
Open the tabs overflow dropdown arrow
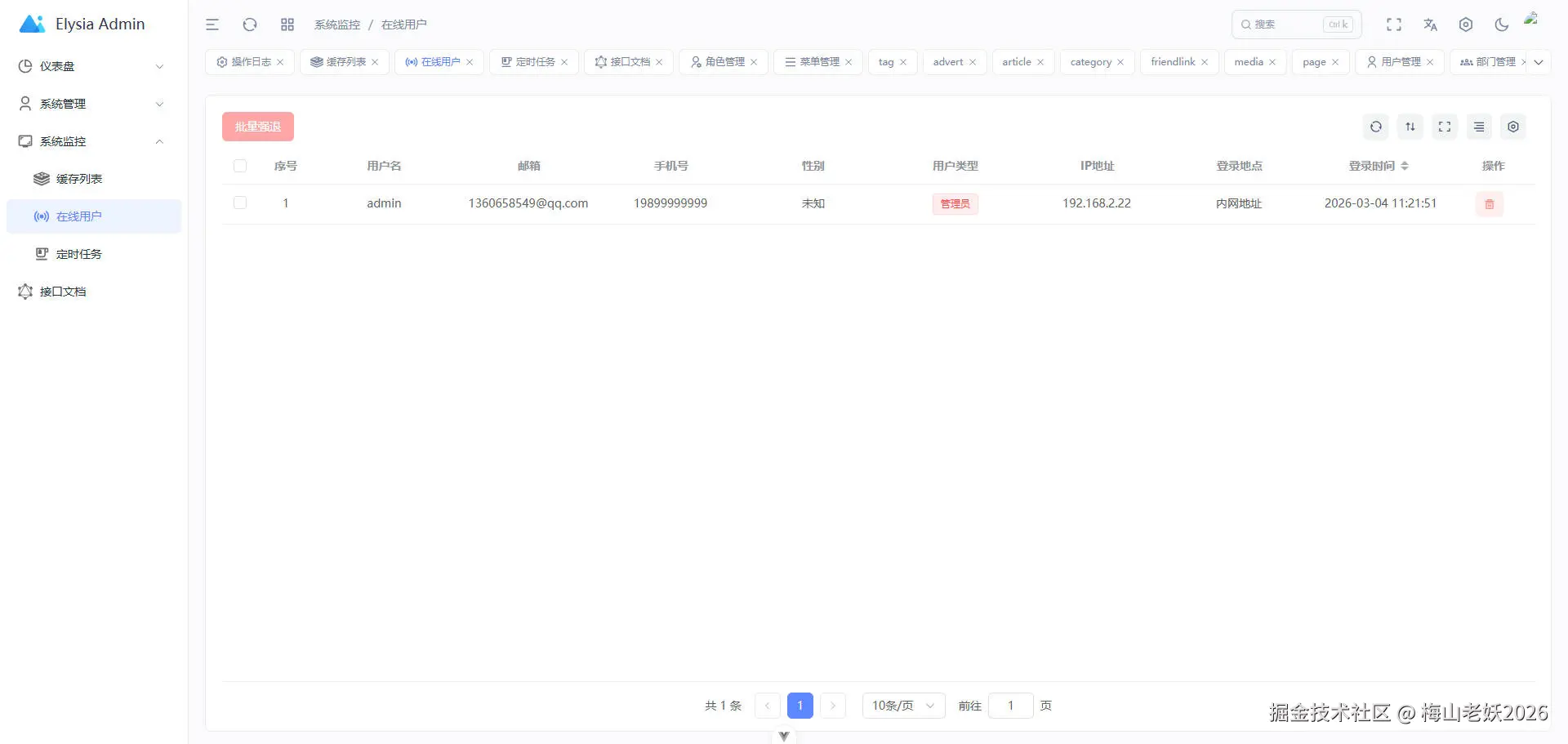(1539, 62)
